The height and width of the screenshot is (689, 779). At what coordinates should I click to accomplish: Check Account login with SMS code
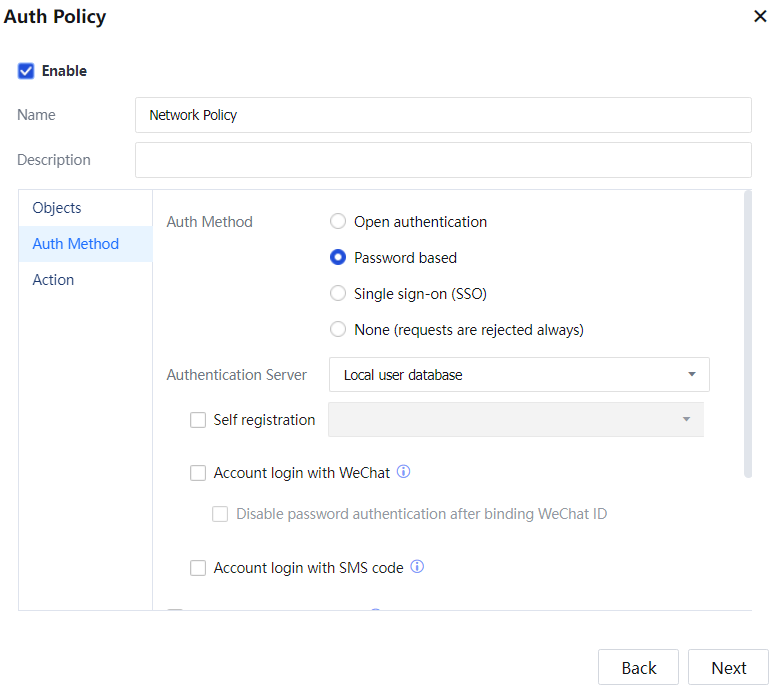pyautogui.click(x=198, y=568)
